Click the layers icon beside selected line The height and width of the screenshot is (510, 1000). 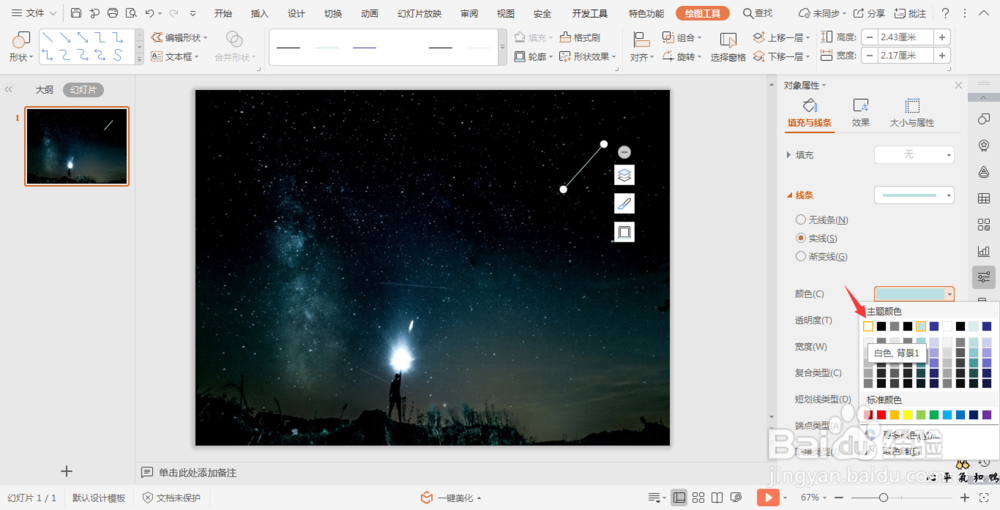(624, 175)
